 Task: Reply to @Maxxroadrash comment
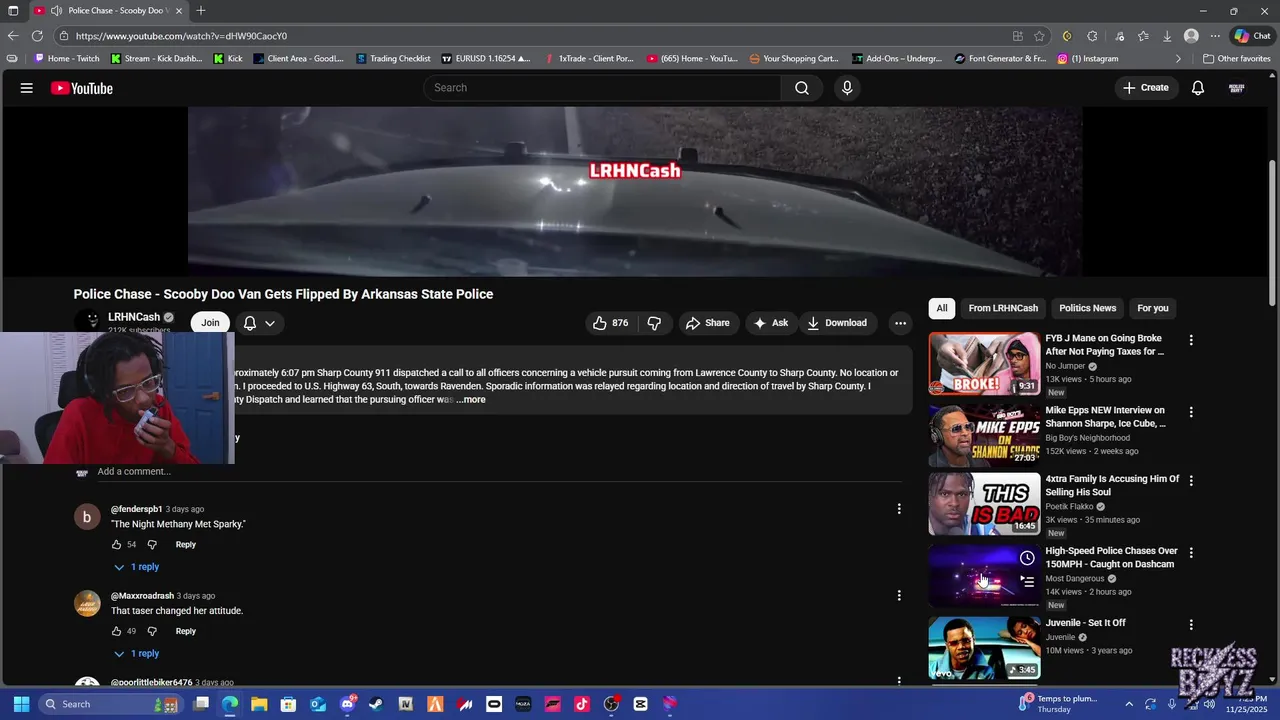click(x=186, y=631)
